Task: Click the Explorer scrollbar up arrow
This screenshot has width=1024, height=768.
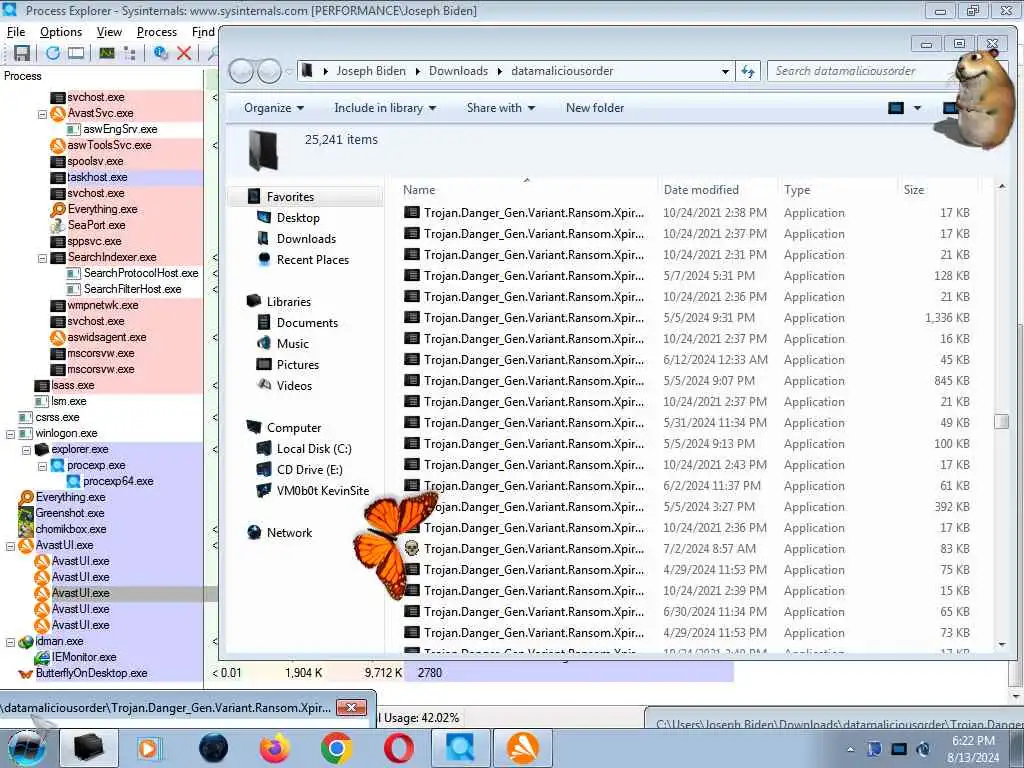Action: point(1001,187)
